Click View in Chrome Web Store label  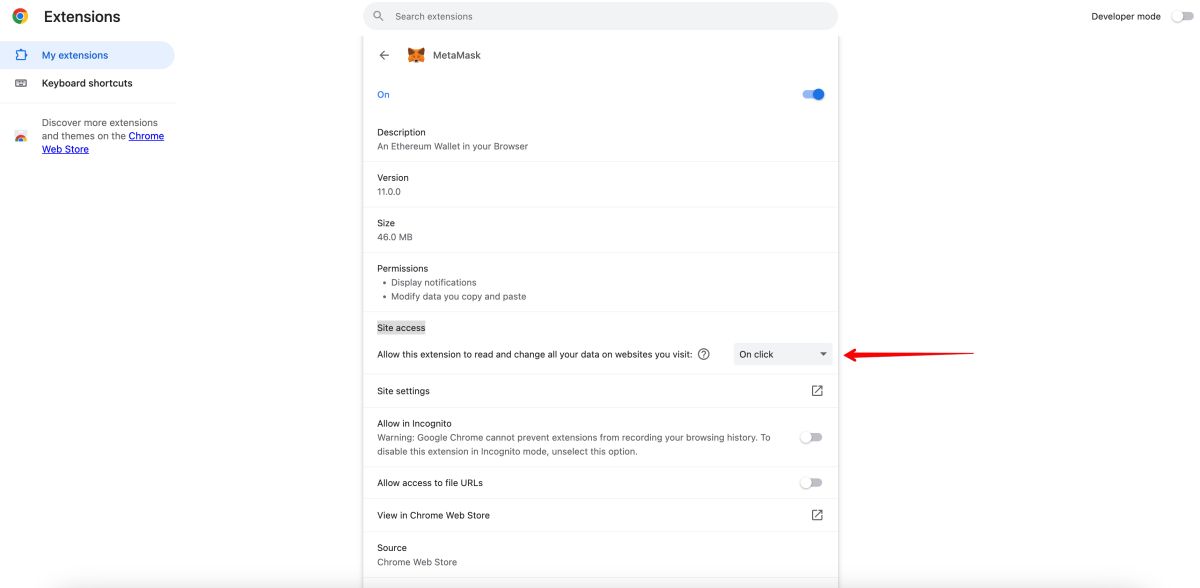pos(433,515)
